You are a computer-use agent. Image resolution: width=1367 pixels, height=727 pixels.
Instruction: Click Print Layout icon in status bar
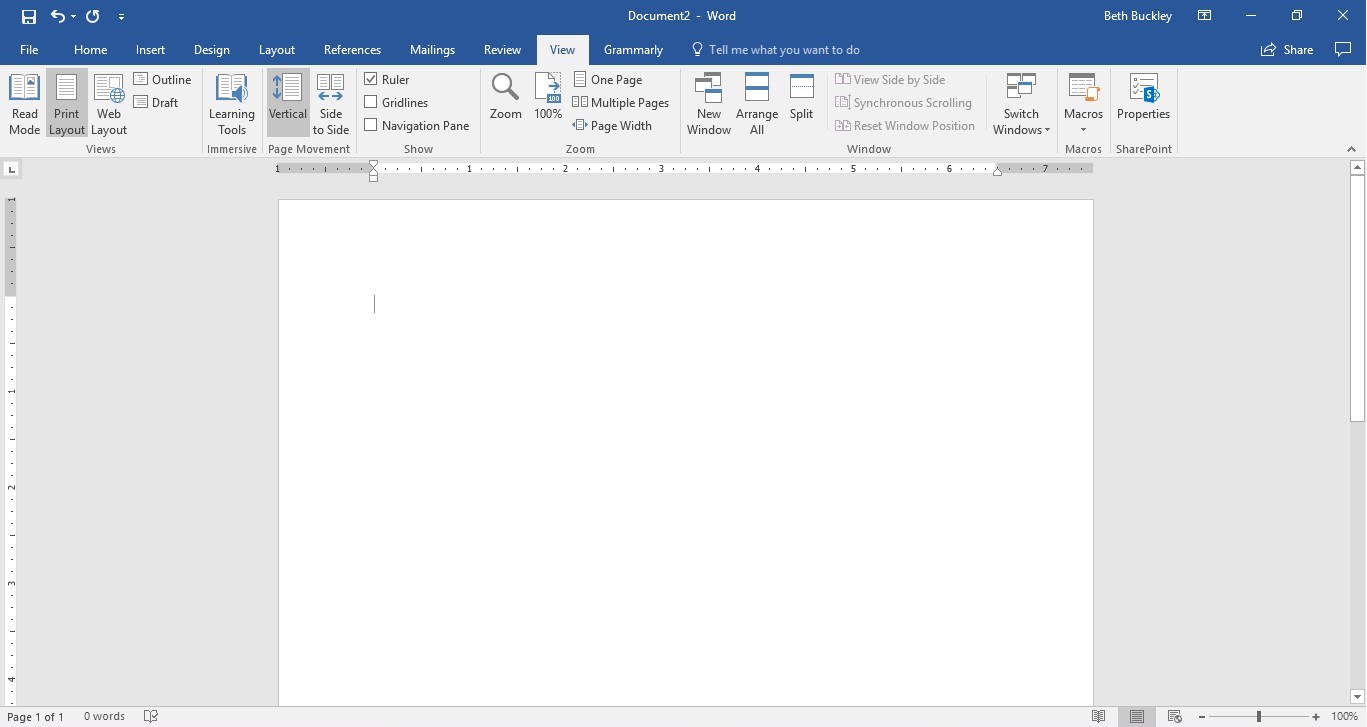(x=1137, y=716)
